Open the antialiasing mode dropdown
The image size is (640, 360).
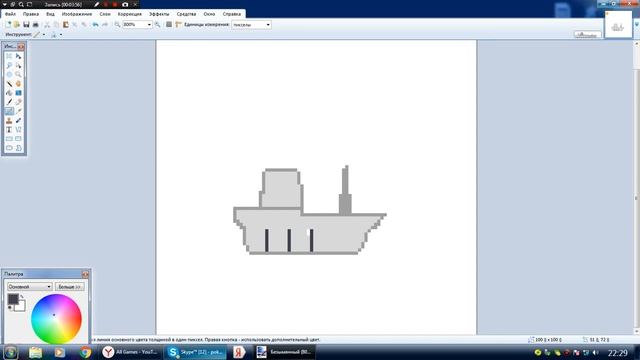pyautogui.click(x=61, y=35)
